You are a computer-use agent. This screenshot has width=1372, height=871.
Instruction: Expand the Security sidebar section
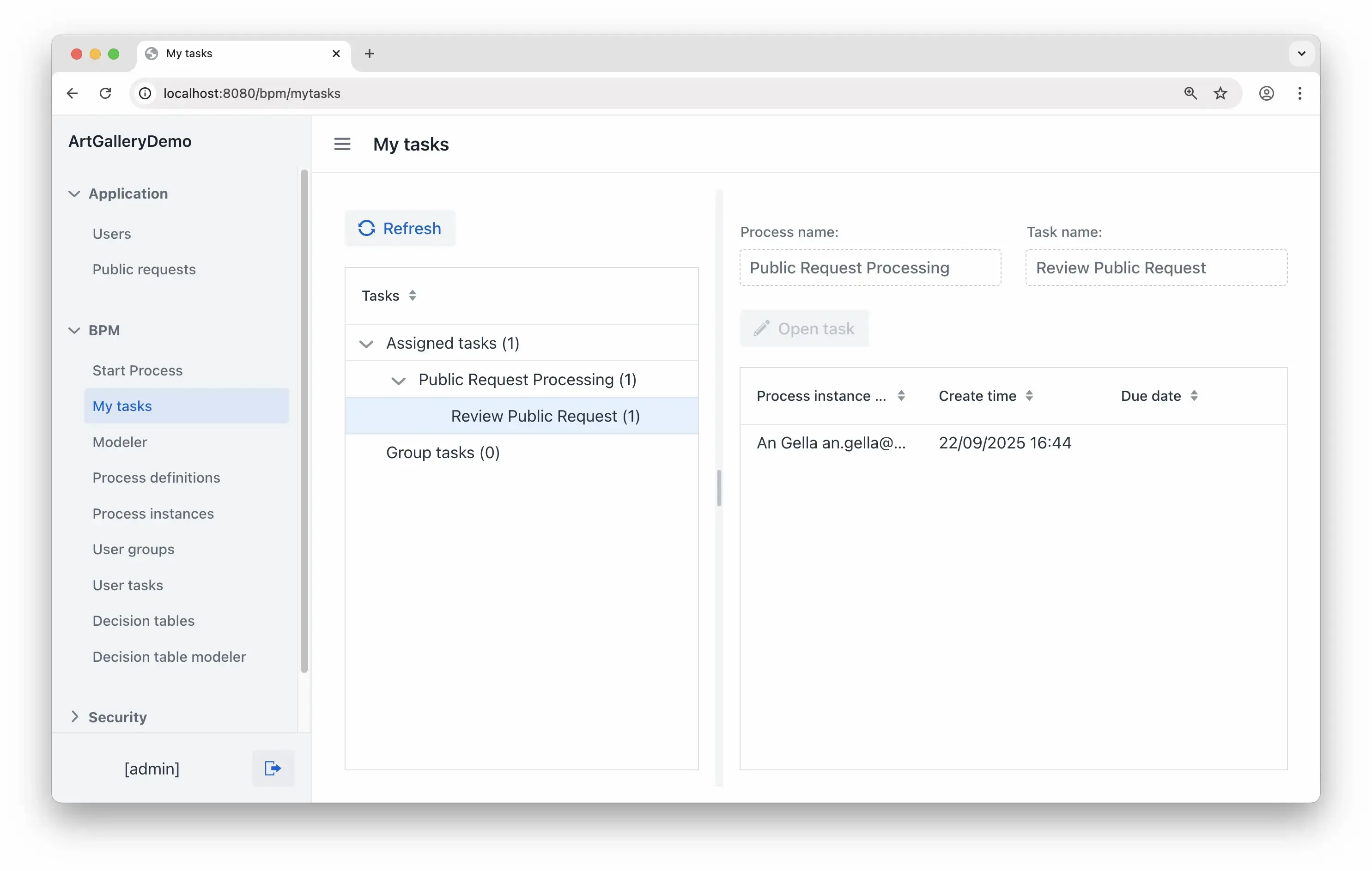(74, 717)
